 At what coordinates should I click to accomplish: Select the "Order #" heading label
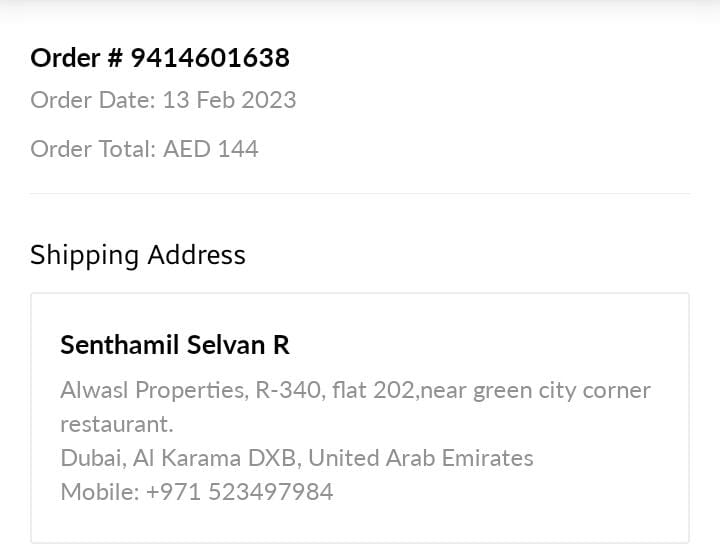[77, 58]
